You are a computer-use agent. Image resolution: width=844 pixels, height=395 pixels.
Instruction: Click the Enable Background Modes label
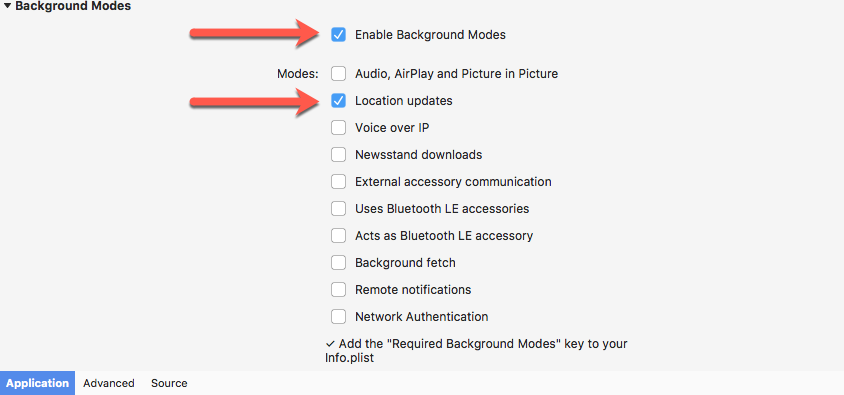[x=430, y=35]
